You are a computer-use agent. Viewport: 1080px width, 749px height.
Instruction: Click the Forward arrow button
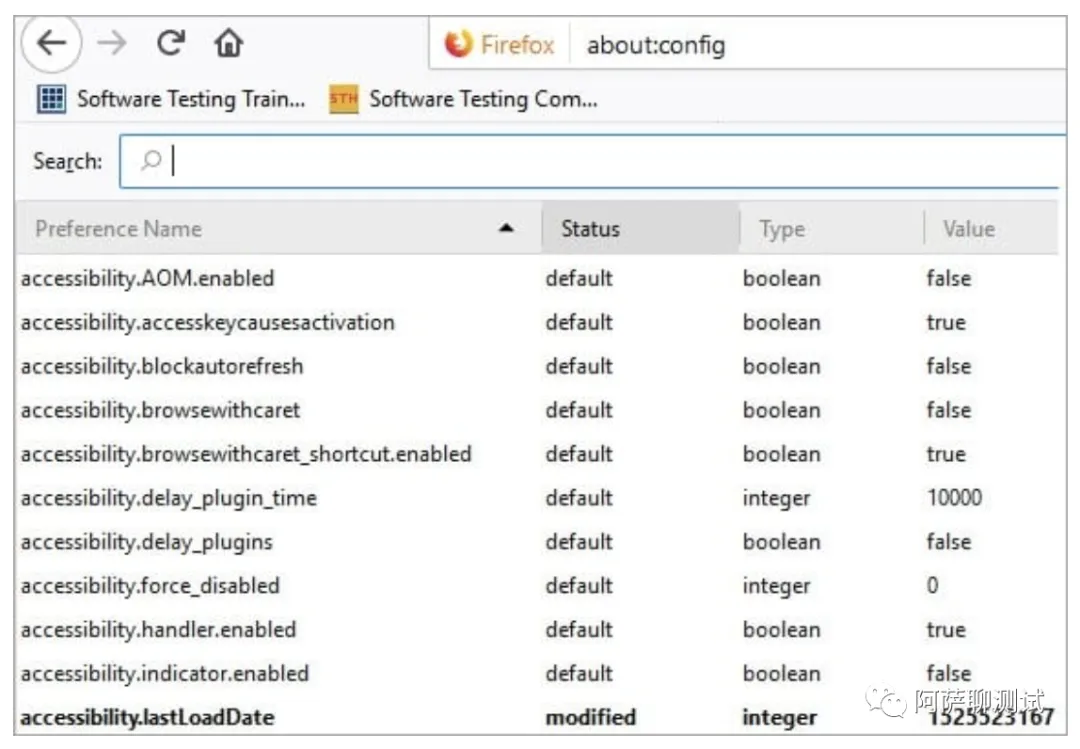click(x=112, y=44)
